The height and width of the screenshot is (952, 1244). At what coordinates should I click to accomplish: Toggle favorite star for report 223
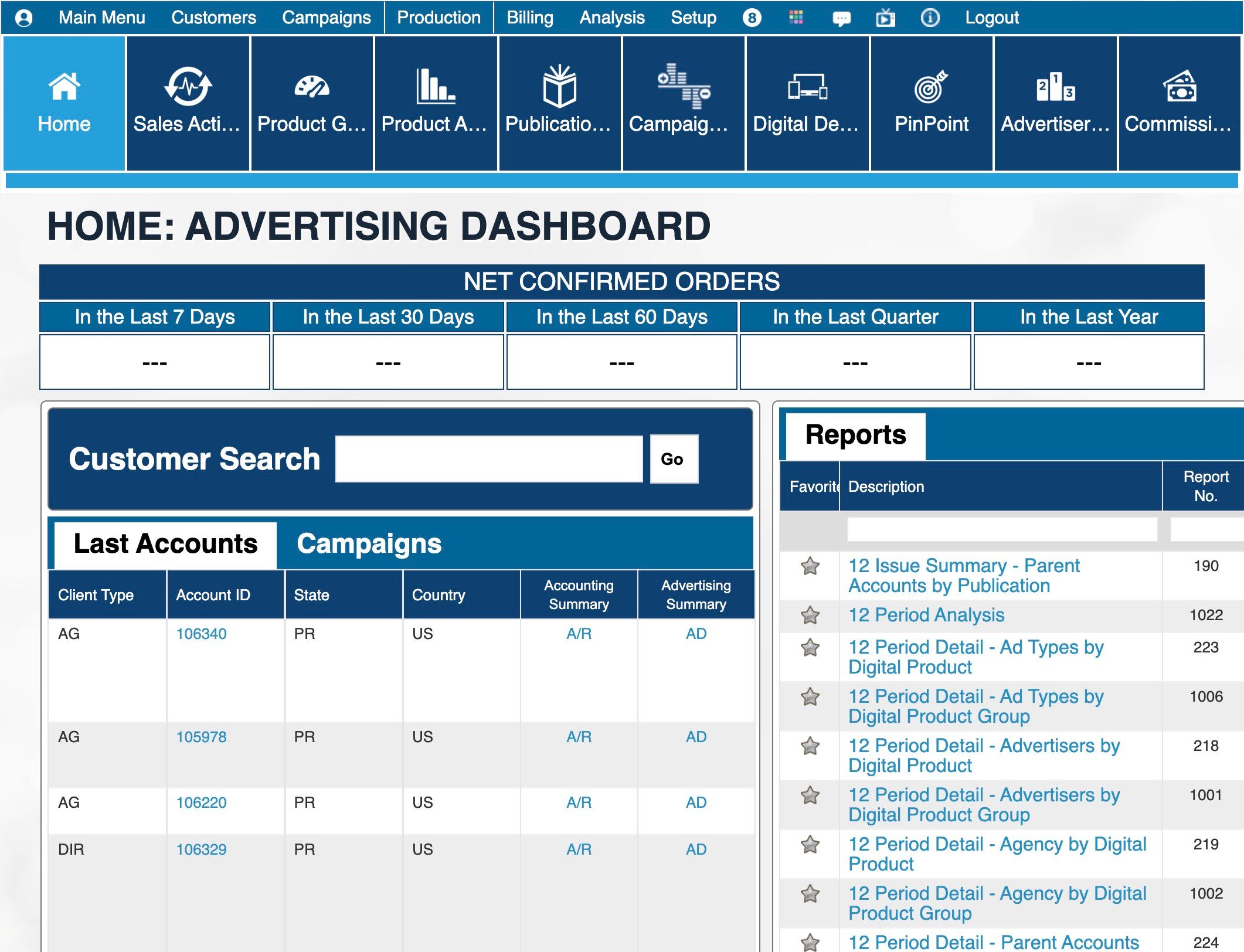click(810, 647)
